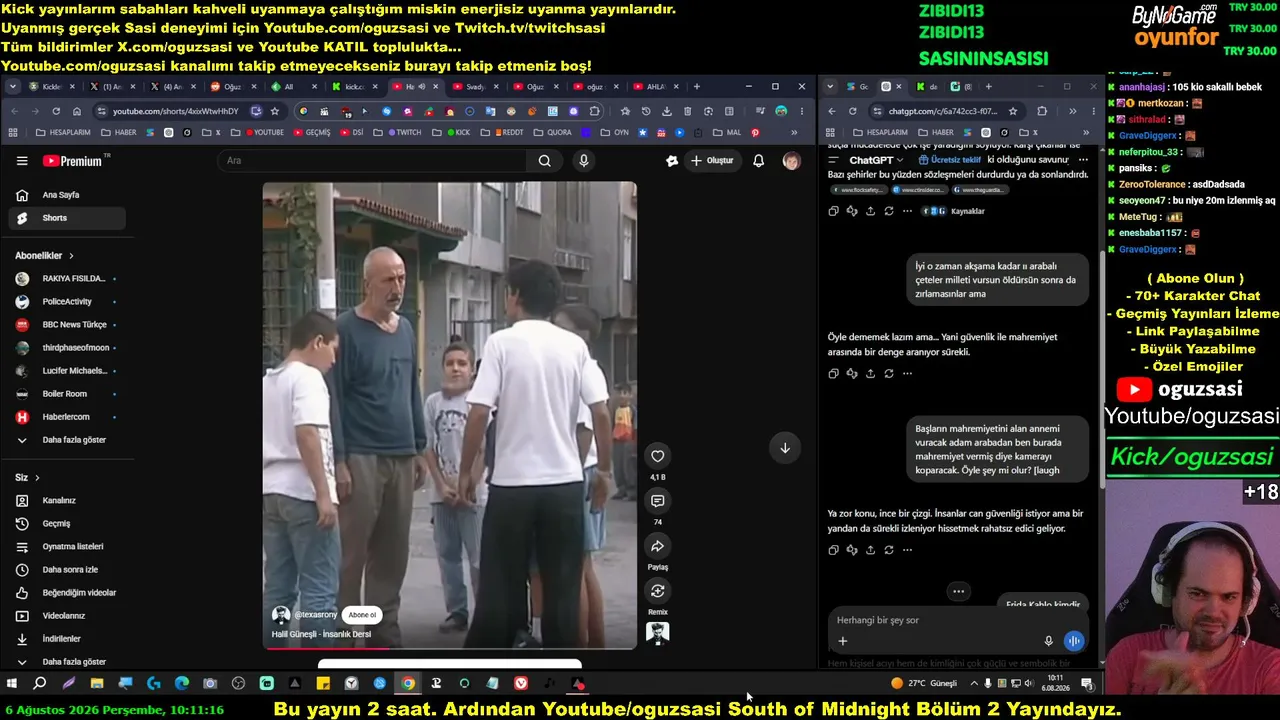Open Geçmiş in YouTube sidebar
The width and height of the screenshot is (1280, 720).
pos(68,524)
